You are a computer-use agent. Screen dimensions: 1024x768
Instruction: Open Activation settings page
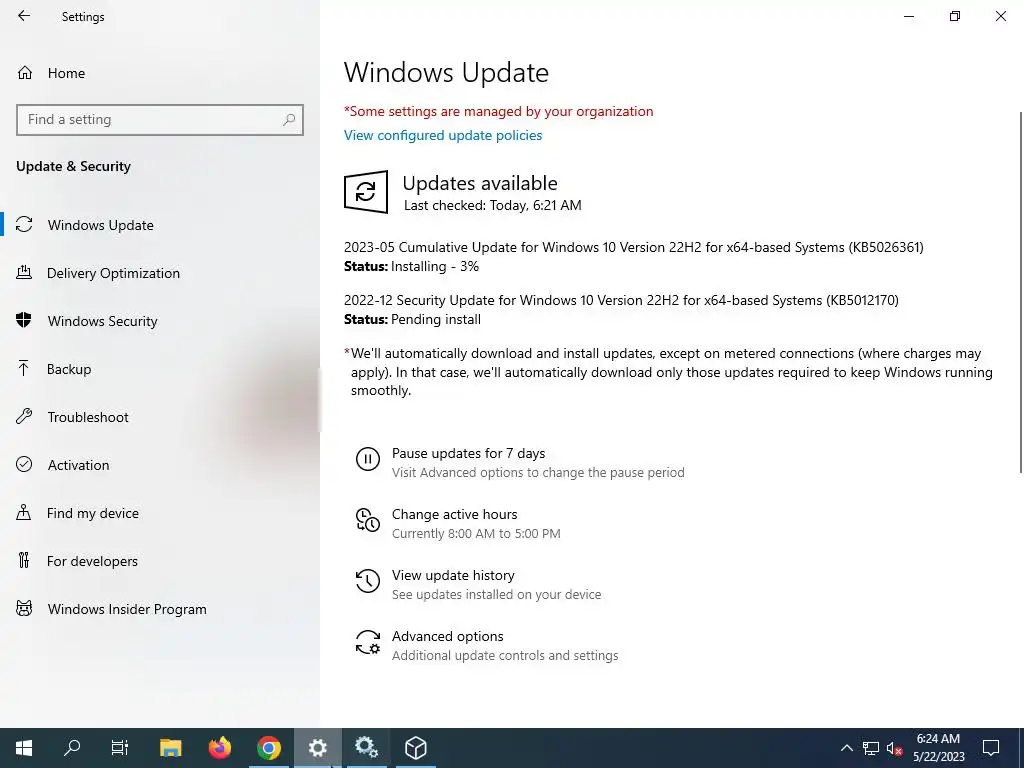(78, 465)
